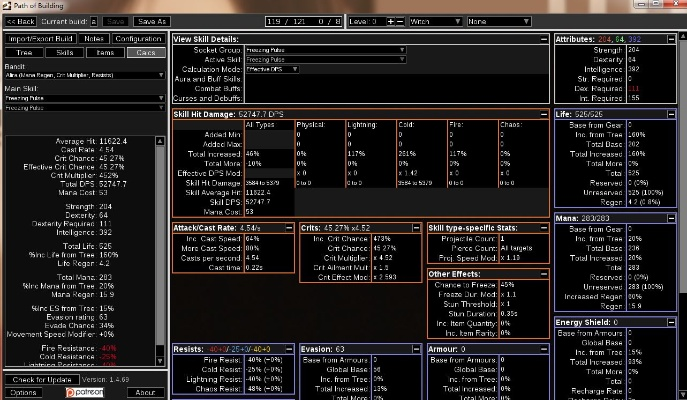Expand the Main Skill dropdown
The image size is (687, 400).
tap(83, 99)
